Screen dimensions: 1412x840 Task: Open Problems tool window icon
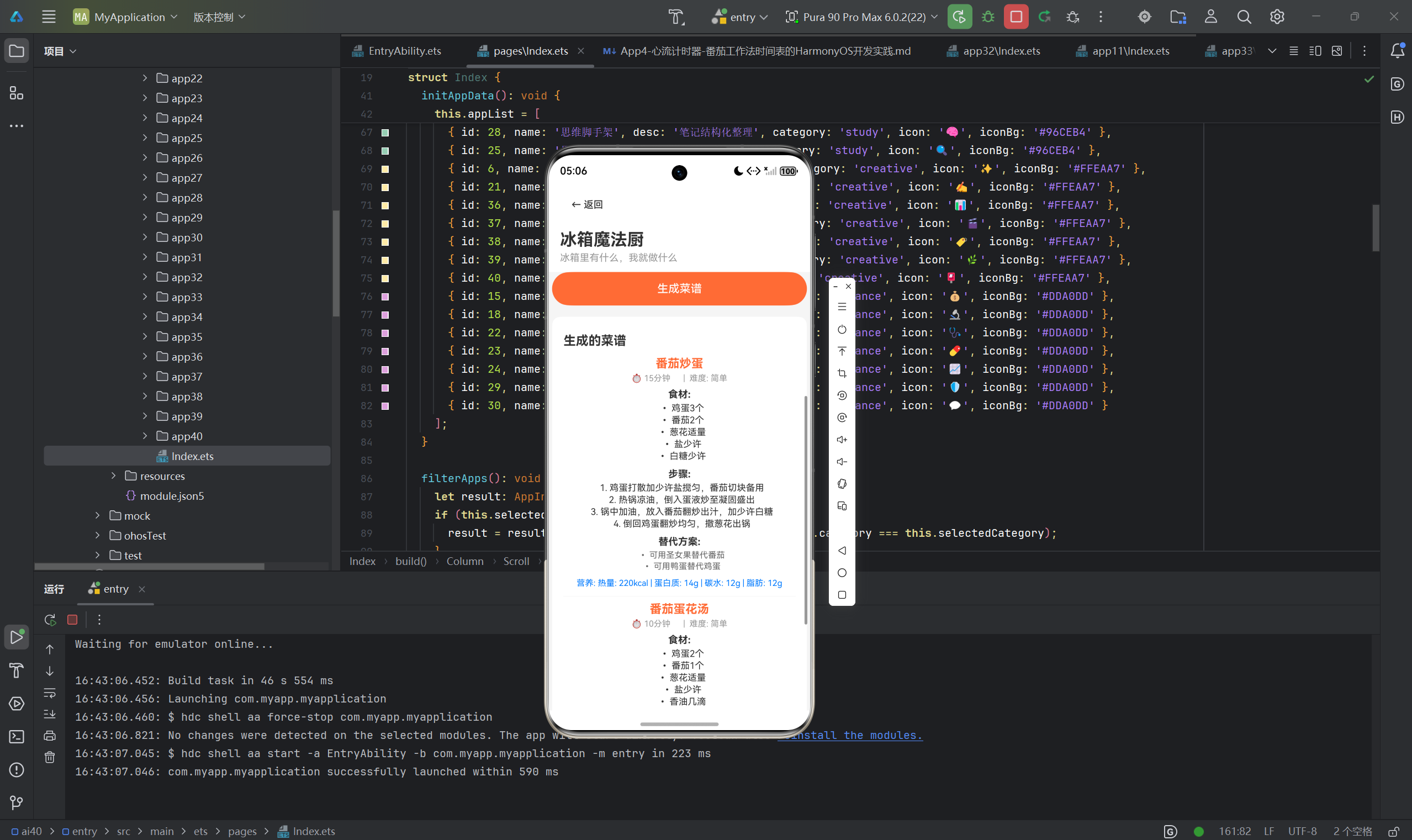point(17,770)
